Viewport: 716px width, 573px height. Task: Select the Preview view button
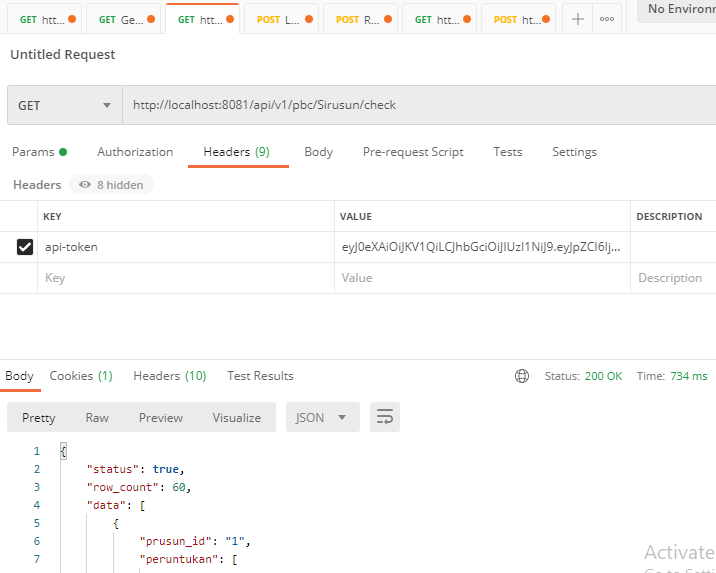tap(161, 417)
